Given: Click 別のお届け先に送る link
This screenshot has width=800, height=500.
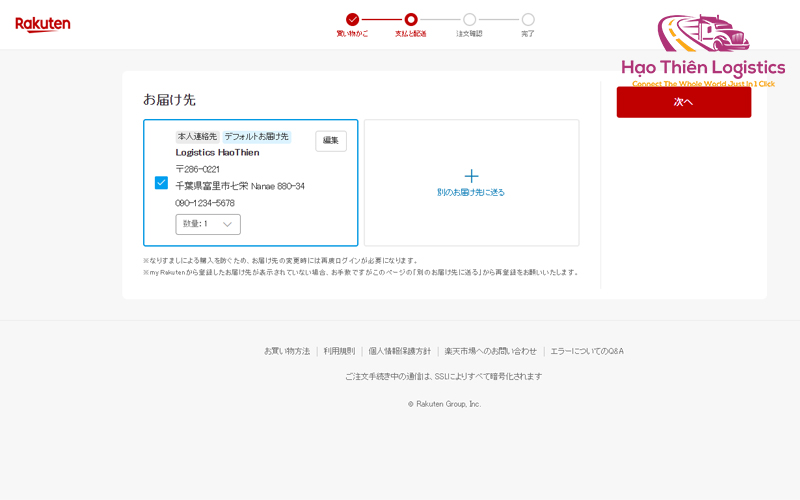Looking at the screenshot, I should pyautogui.click(x=471, y=192).
